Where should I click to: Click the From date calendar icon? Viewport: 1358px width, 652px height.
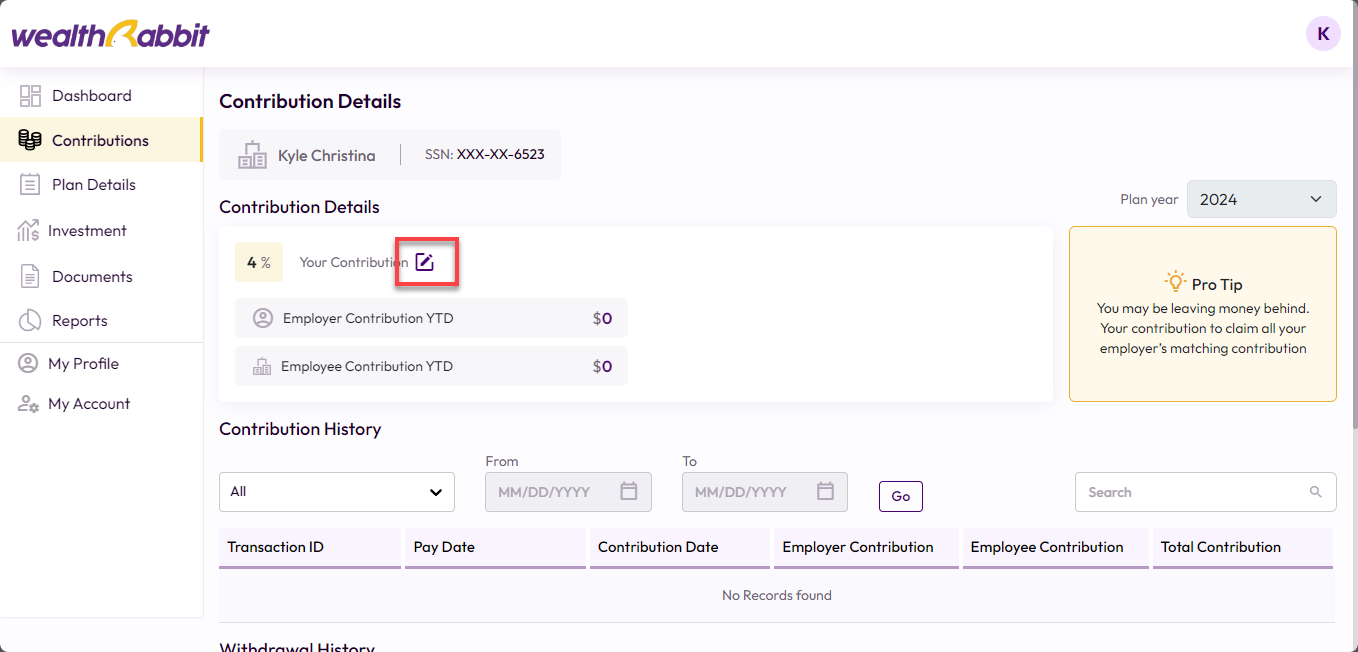(629, 491)
